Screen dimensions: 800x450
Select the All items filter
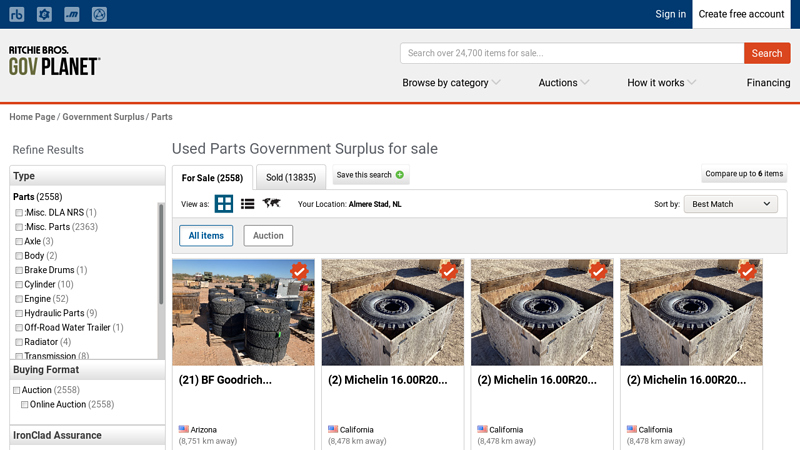tap(206, 236)
